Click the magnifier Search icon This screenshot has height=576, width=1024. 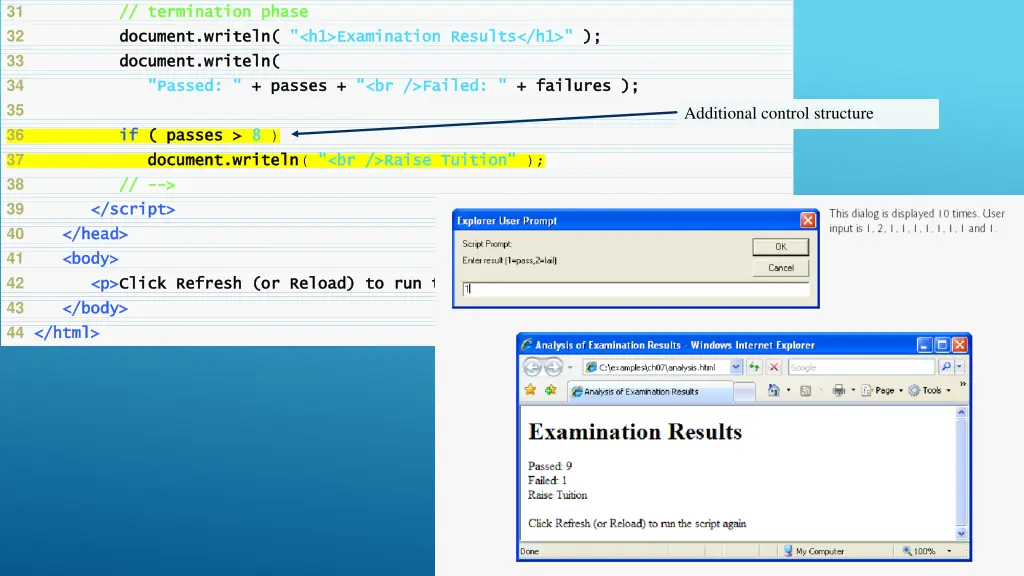(x=946, y=367)
